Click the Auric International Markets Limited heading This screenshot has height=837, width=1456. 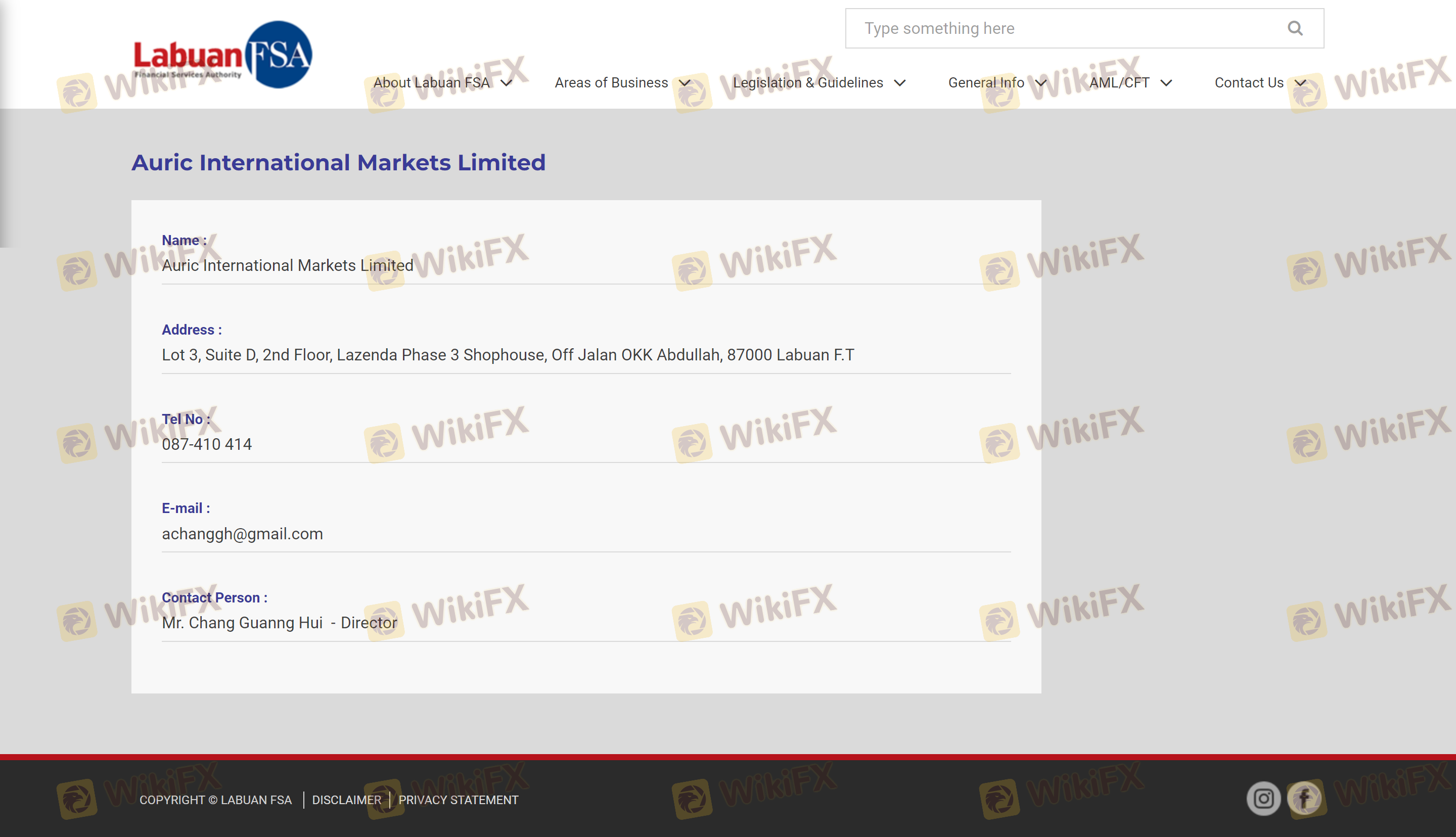(x=338, y=163)
